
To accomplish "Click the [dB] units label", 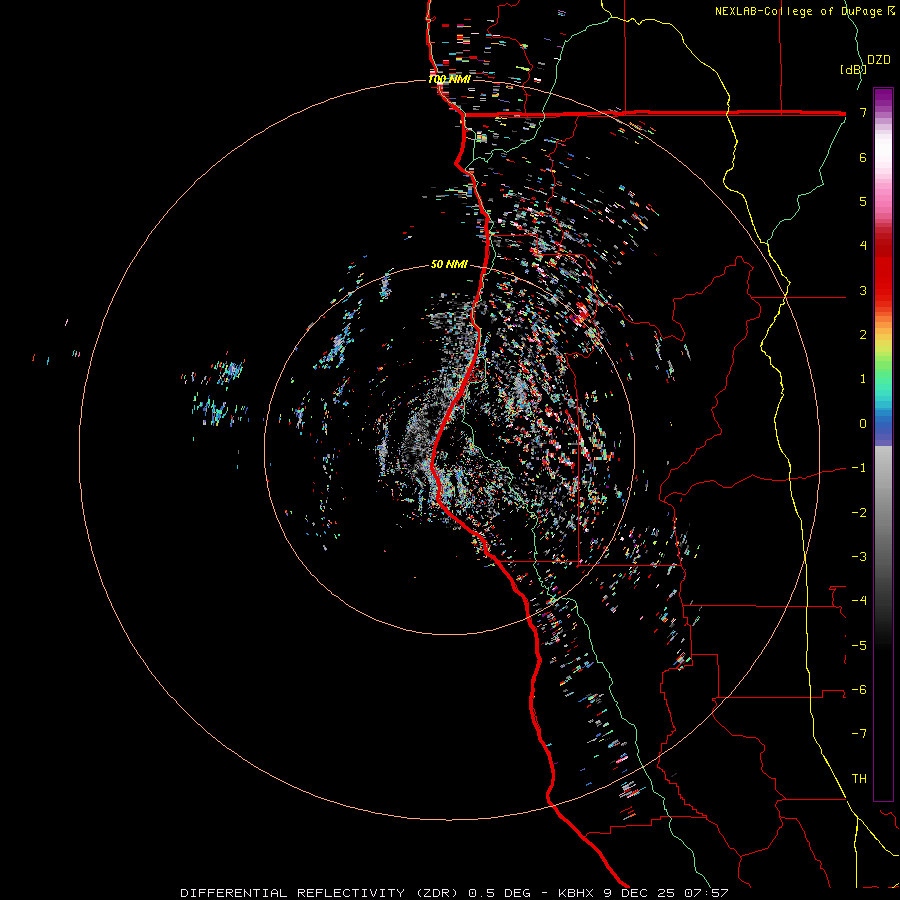I will 852,69.
